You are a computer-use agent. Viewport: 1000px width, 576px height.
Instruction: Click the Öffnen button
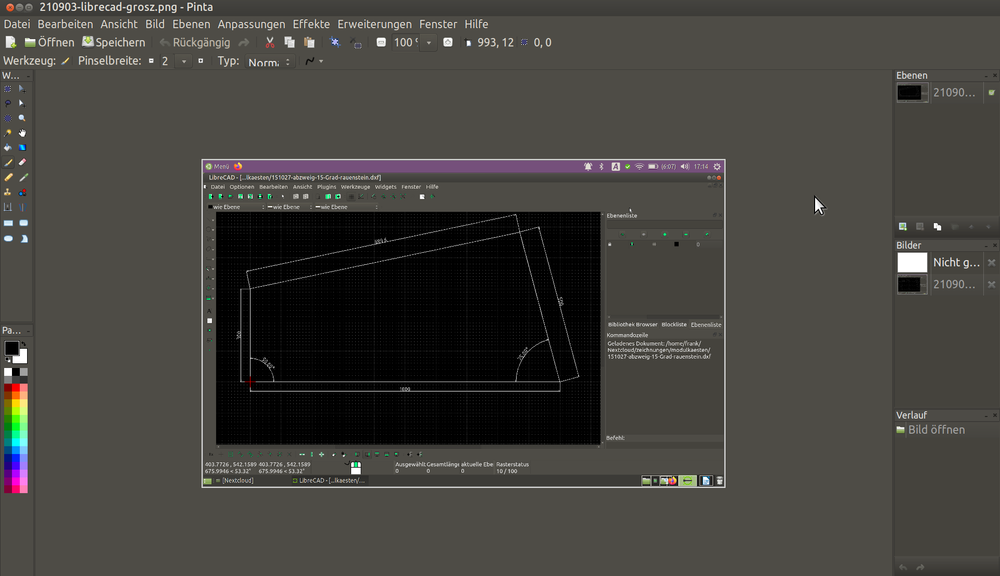[50, 43]
